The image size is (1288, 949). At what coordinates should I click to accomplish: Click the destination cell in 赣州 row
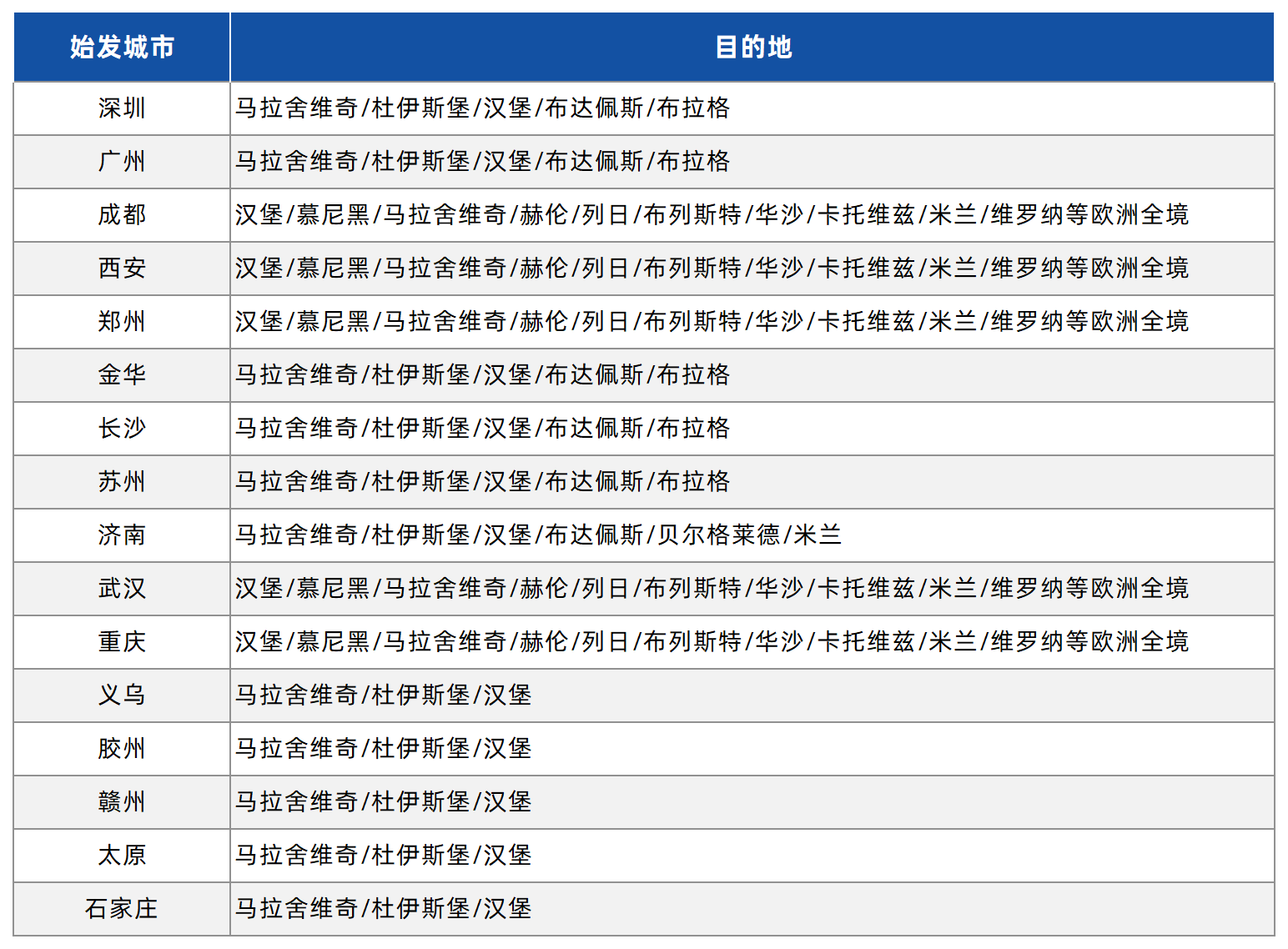pos(752,802)
